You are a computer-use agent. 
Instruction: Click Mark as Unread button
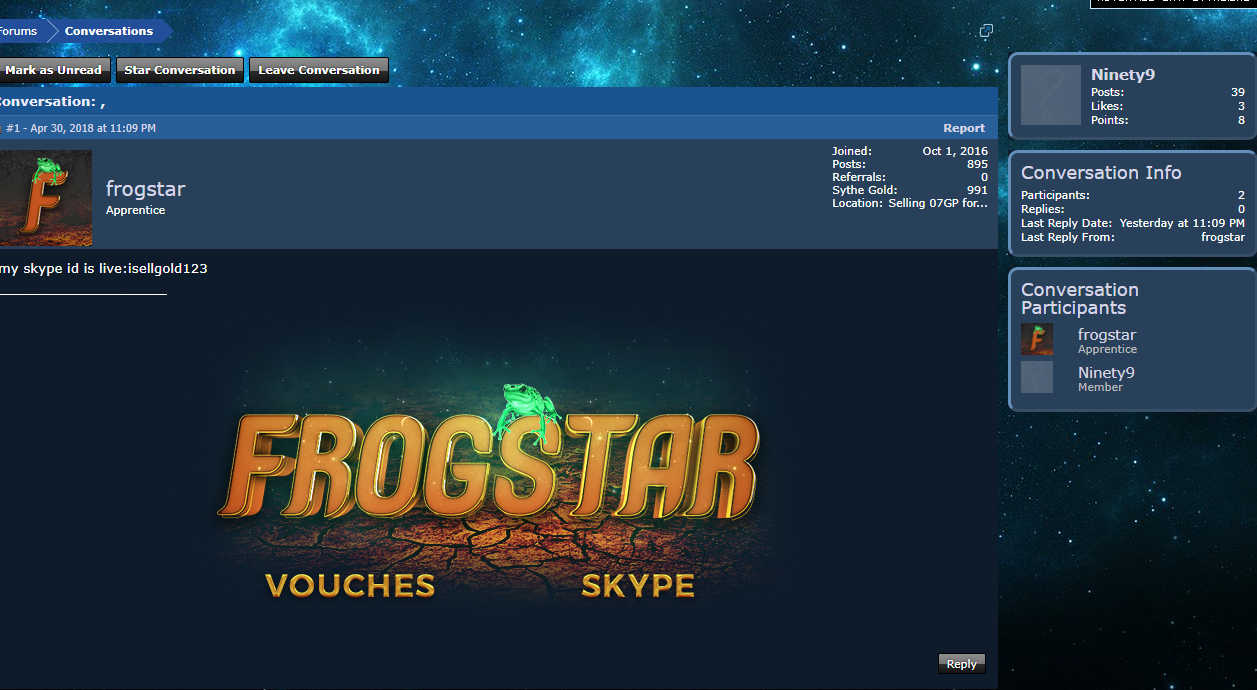[55, 70]
